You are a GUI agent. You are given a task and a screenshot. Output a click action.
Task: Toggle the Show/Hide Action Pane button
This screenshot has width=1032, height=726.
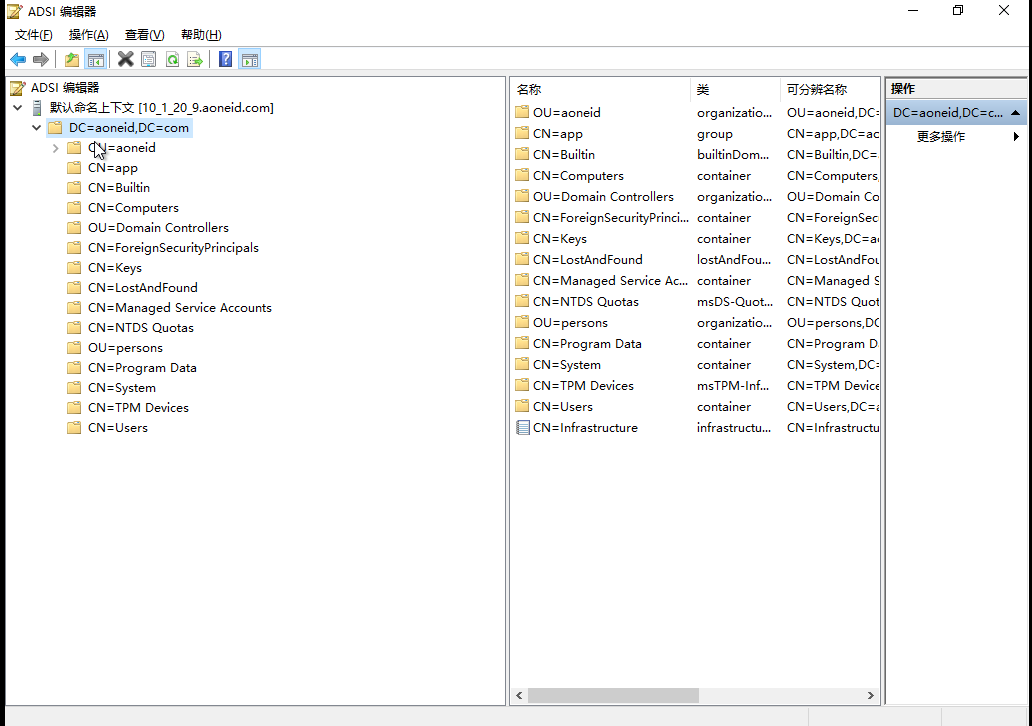(250, 59)
